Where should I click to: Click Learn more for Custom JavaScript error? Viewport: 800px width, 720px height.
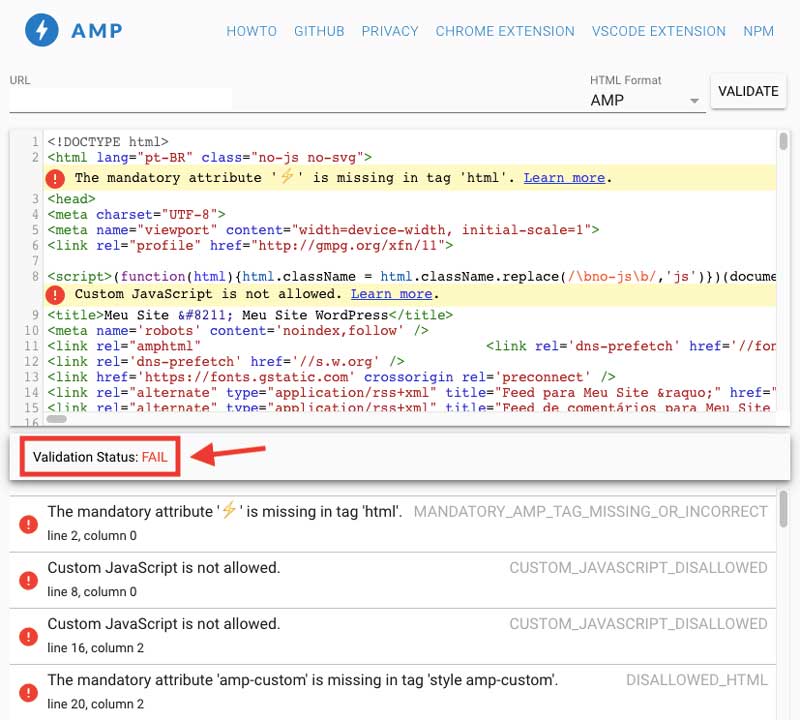392,294
